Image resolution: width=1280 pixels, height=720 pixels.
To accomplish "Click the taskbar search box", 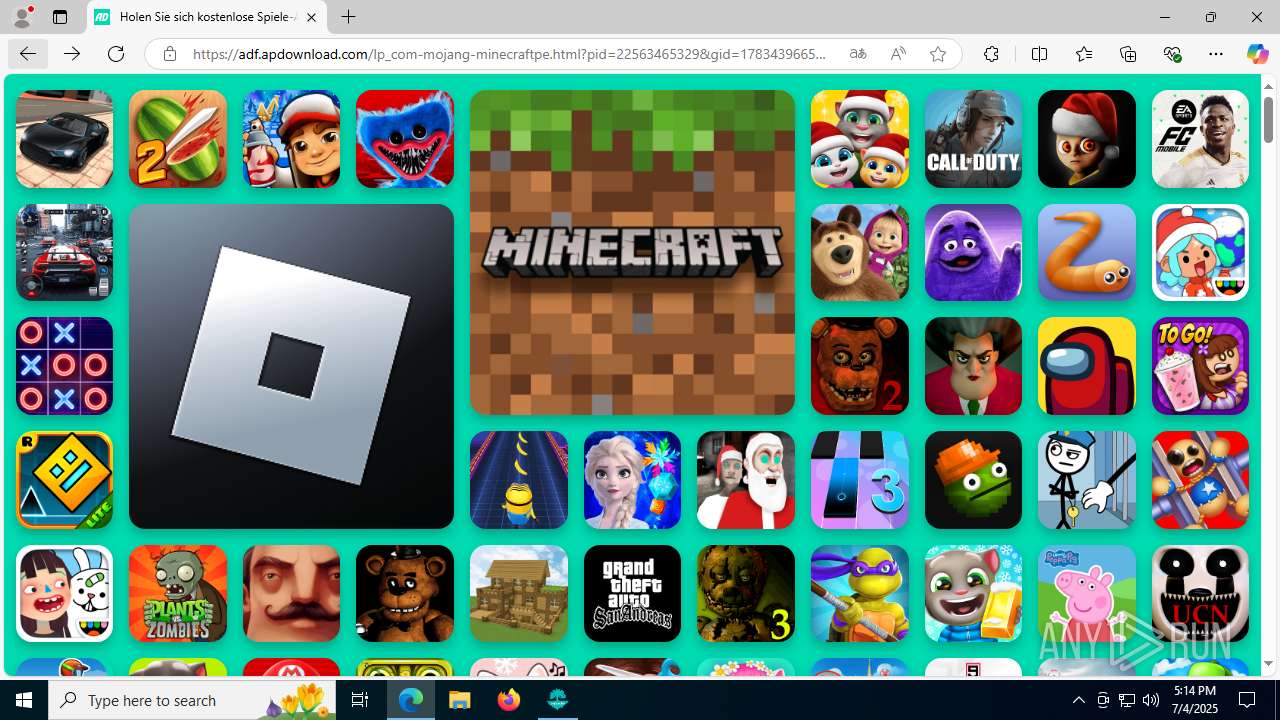I will (x=192, y=700).
